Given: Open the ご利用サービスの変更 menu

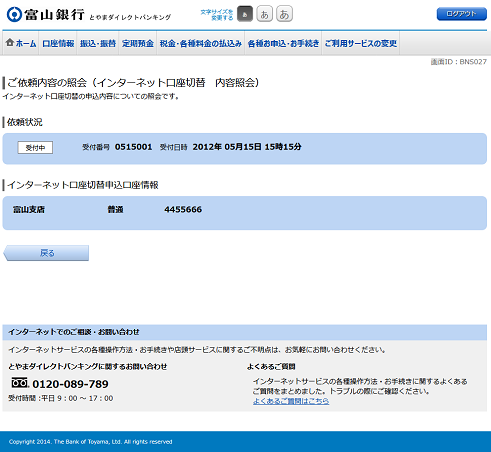Looking at the screenshot, I should pos(361,43).
